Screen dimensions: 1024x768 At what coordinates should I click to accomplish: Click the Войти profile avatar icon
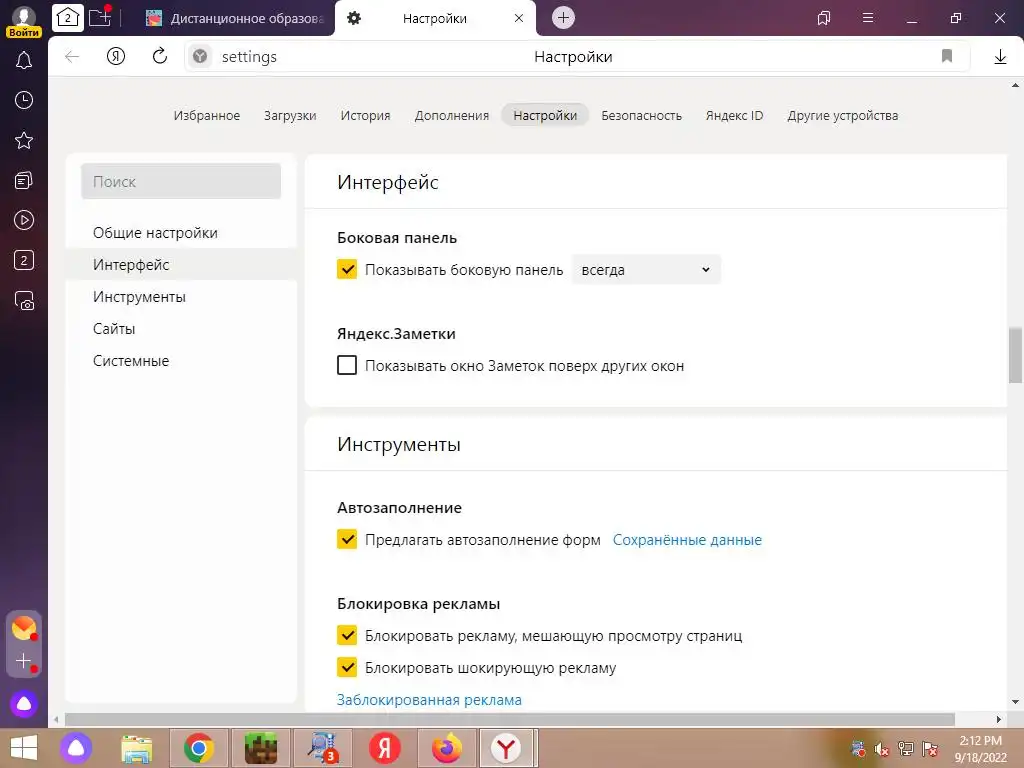24,20
